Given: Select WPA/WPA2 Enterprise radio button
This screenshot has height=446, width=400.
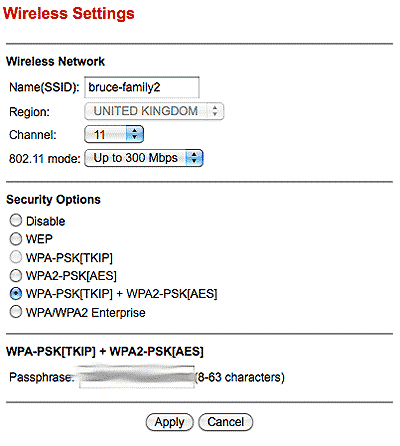Looking at the screenshot, I should [16, 312].
